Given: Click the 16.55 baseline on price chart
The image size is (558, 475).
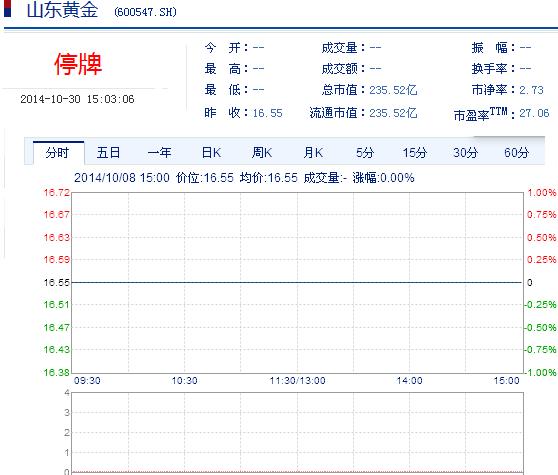Looking at the screenshot, I should [297, 283].
